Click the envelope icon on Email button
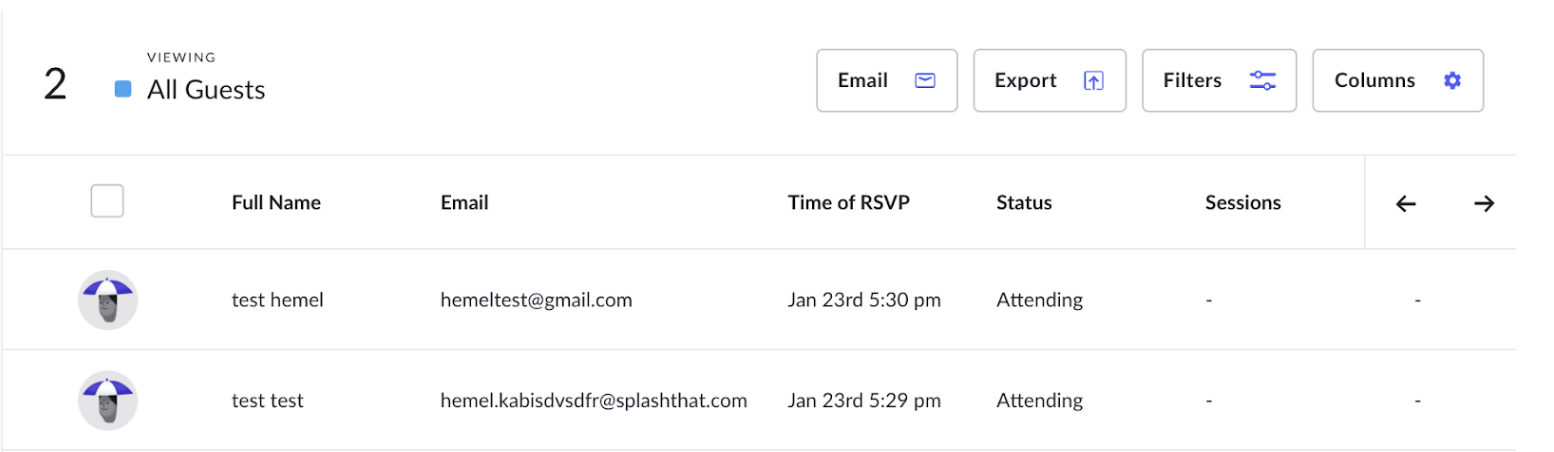 [925, 81]
